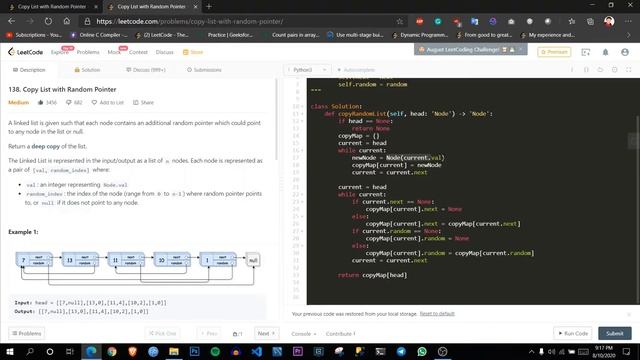Click the LeetCode logo in the navbar
The width and height of the screenshot is (640, 360).
click(25, 52)
